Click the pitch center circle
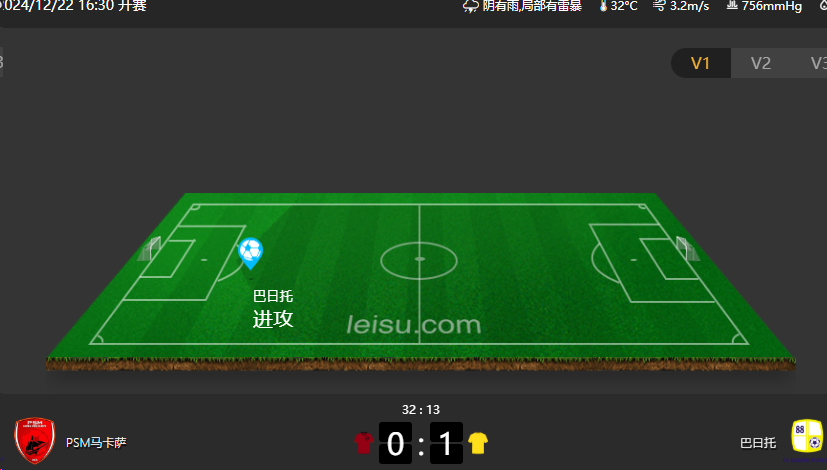The width and height of the screenshot is (827, 470). (x=419, y=260)
